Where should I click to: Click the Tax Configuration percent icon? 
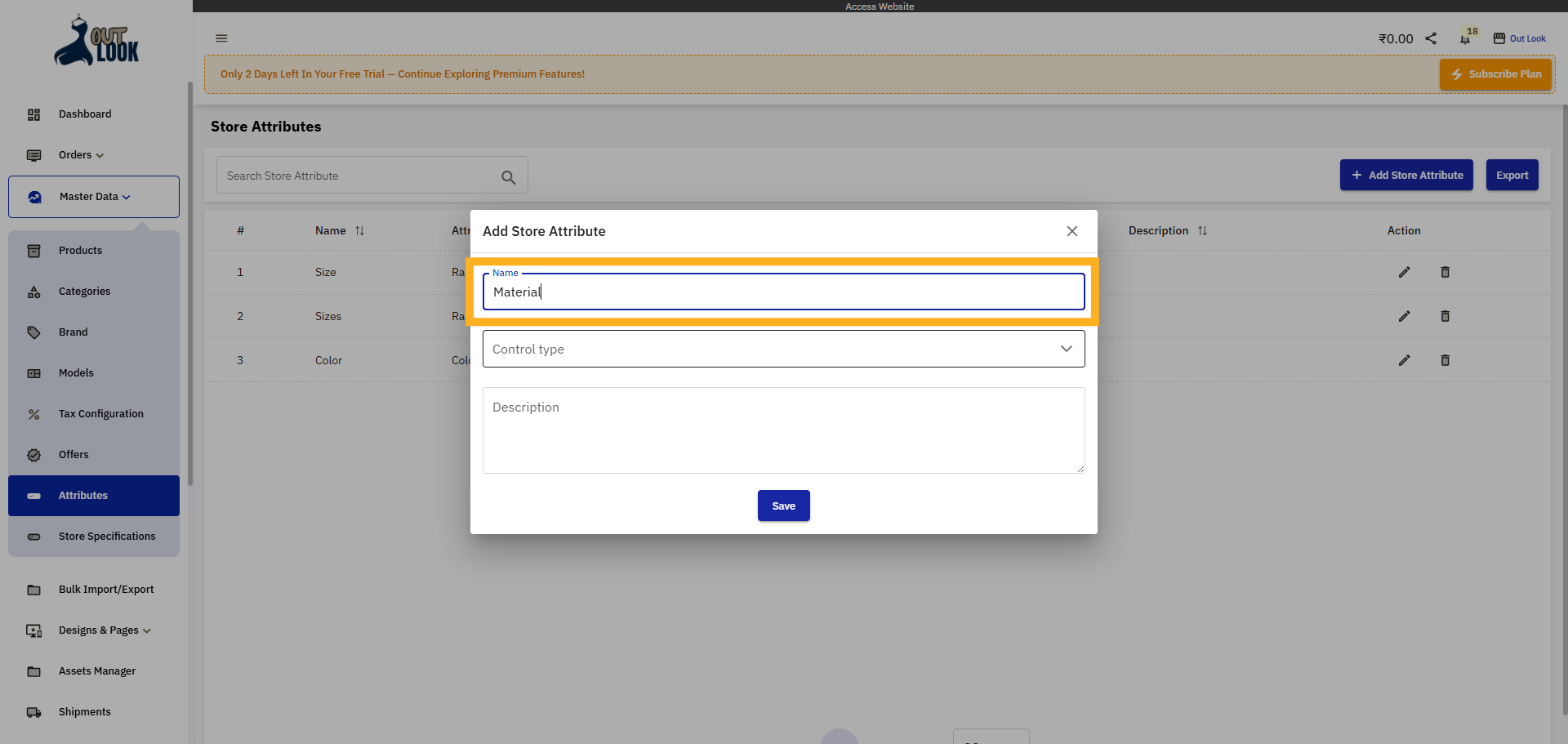click(x=33, y=414)
